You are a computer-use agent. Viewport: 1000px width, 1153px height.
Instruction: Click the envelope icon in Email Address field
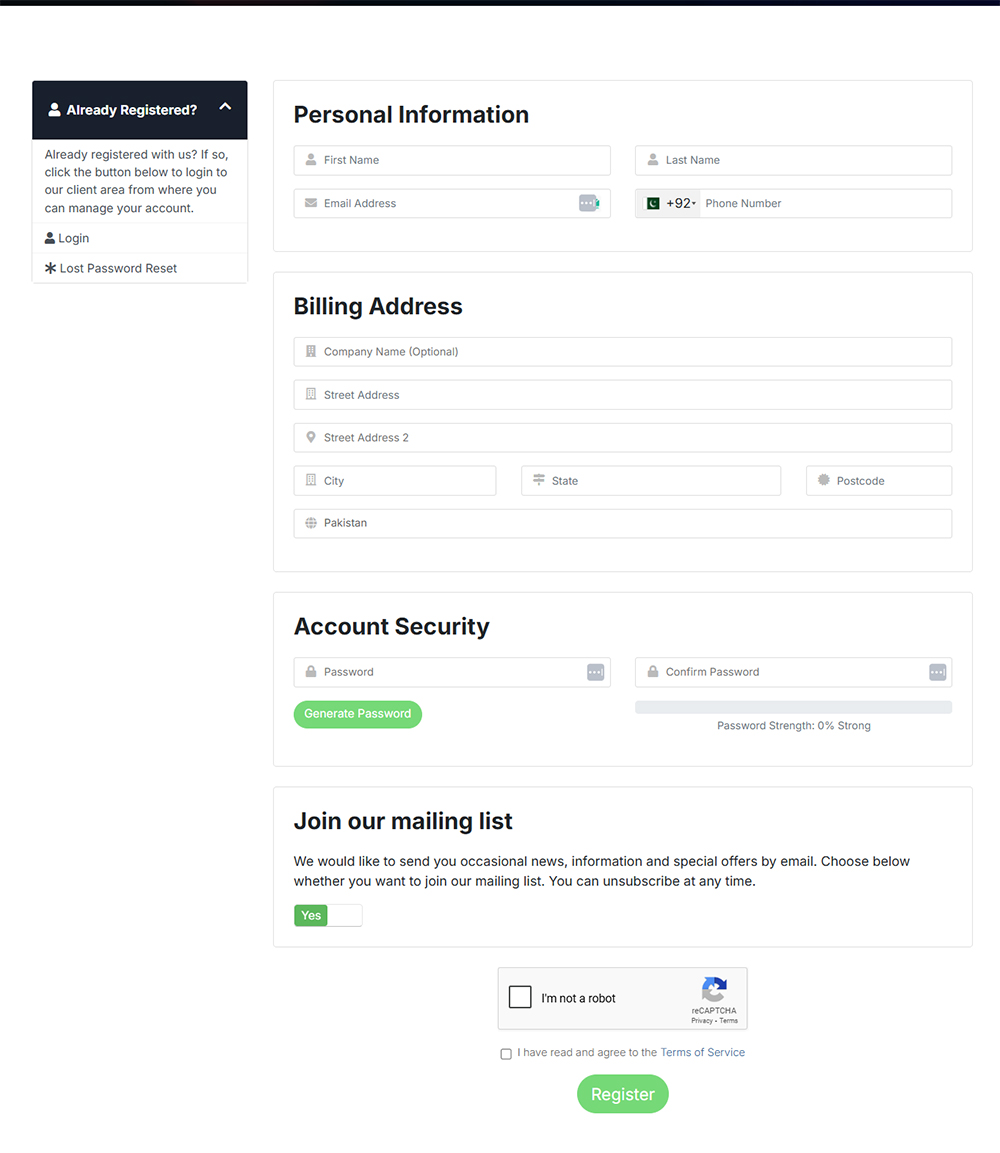pos(311,203)
